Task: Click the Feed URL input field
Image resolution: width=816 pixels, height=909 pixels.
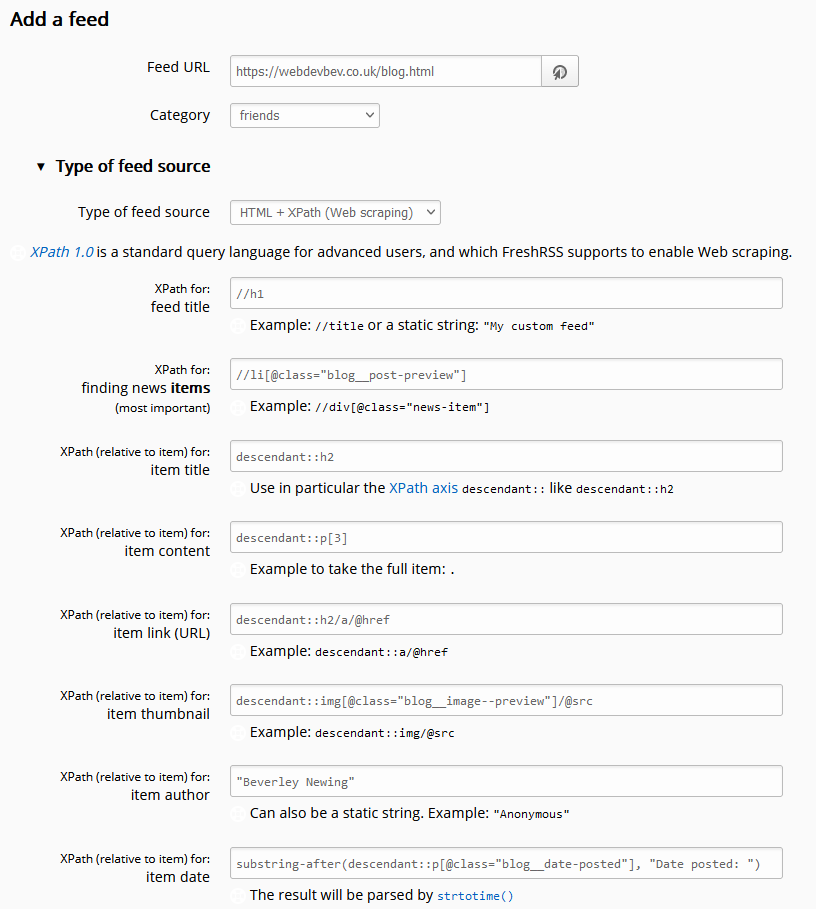Action: [x=385, y=71]
